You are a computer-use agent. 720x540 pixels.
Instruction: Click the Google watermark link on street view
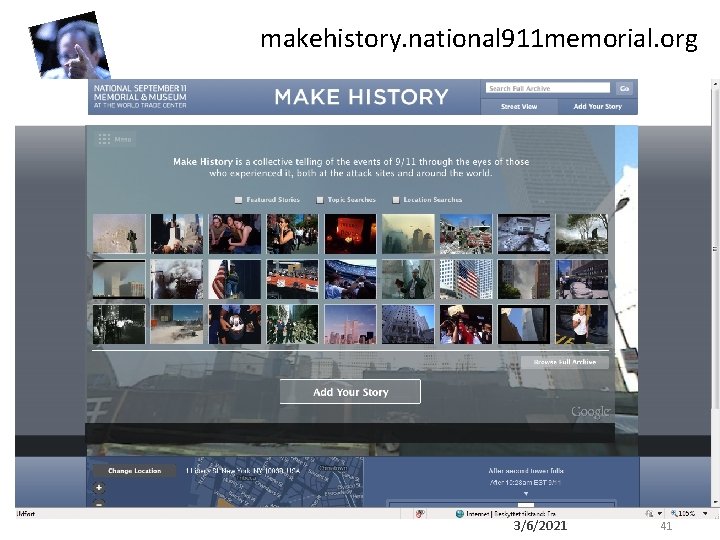point(591,411)
